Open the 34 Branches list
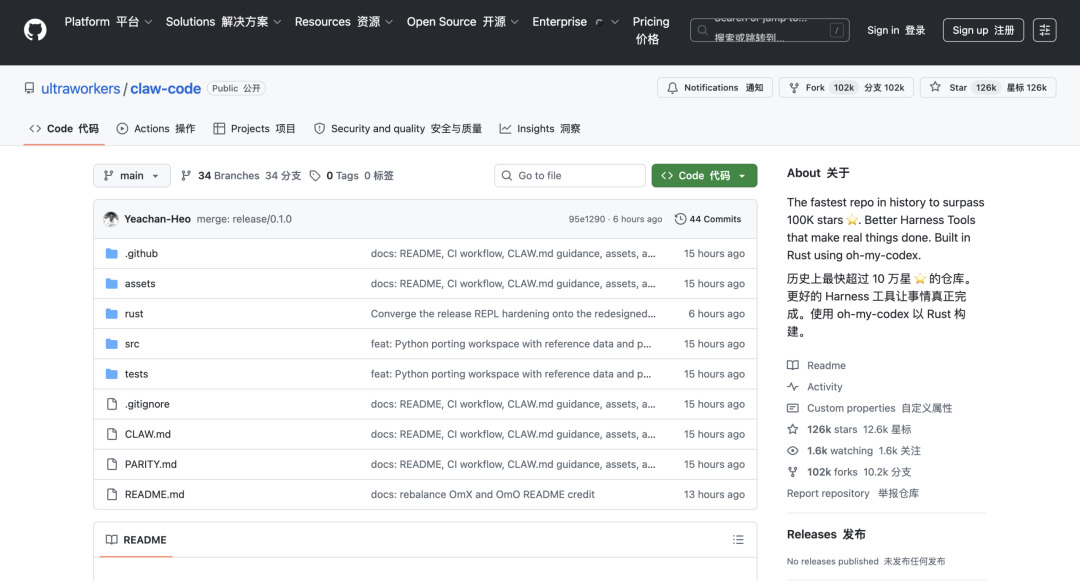 click(228, 176)
